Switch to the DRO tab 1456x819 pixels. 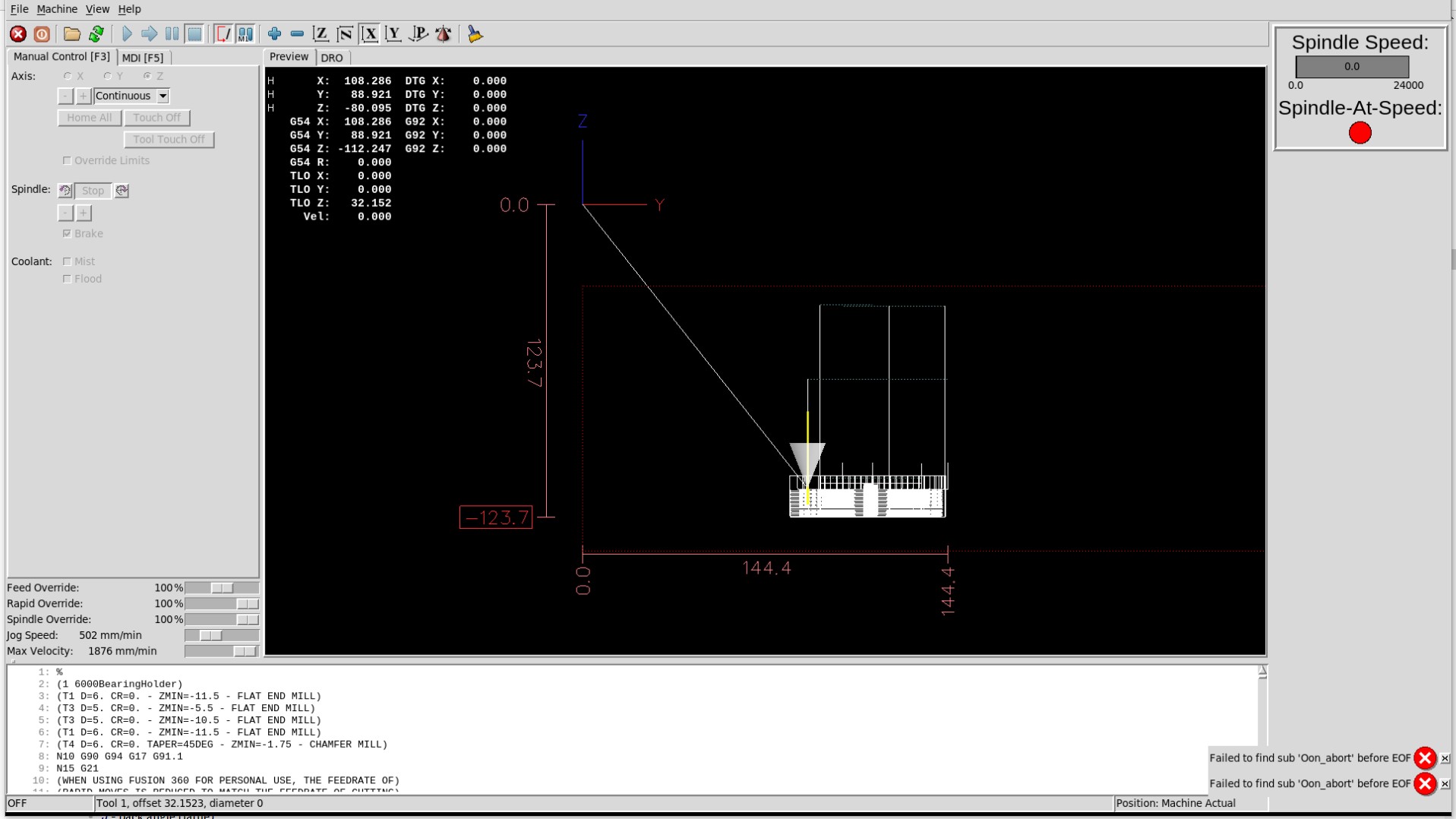pyautogui.click(x=332, y=58)
